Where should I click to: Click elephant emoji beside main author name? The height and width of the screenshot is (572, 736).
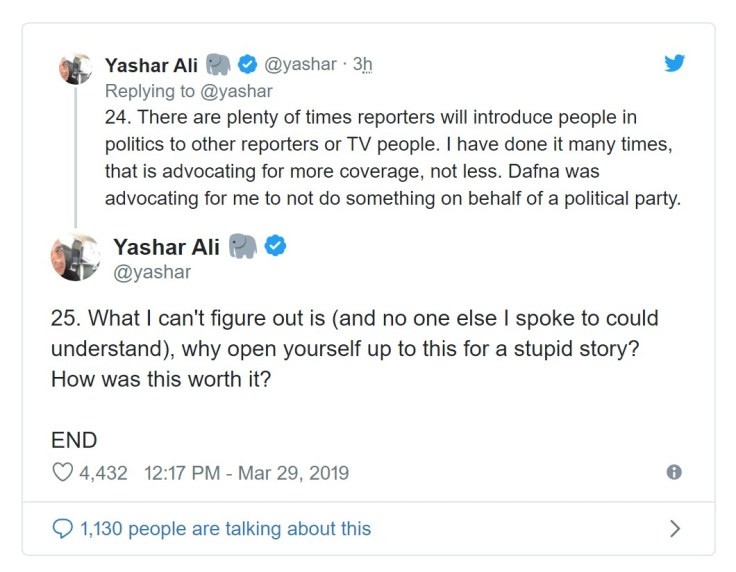[242, 246]
